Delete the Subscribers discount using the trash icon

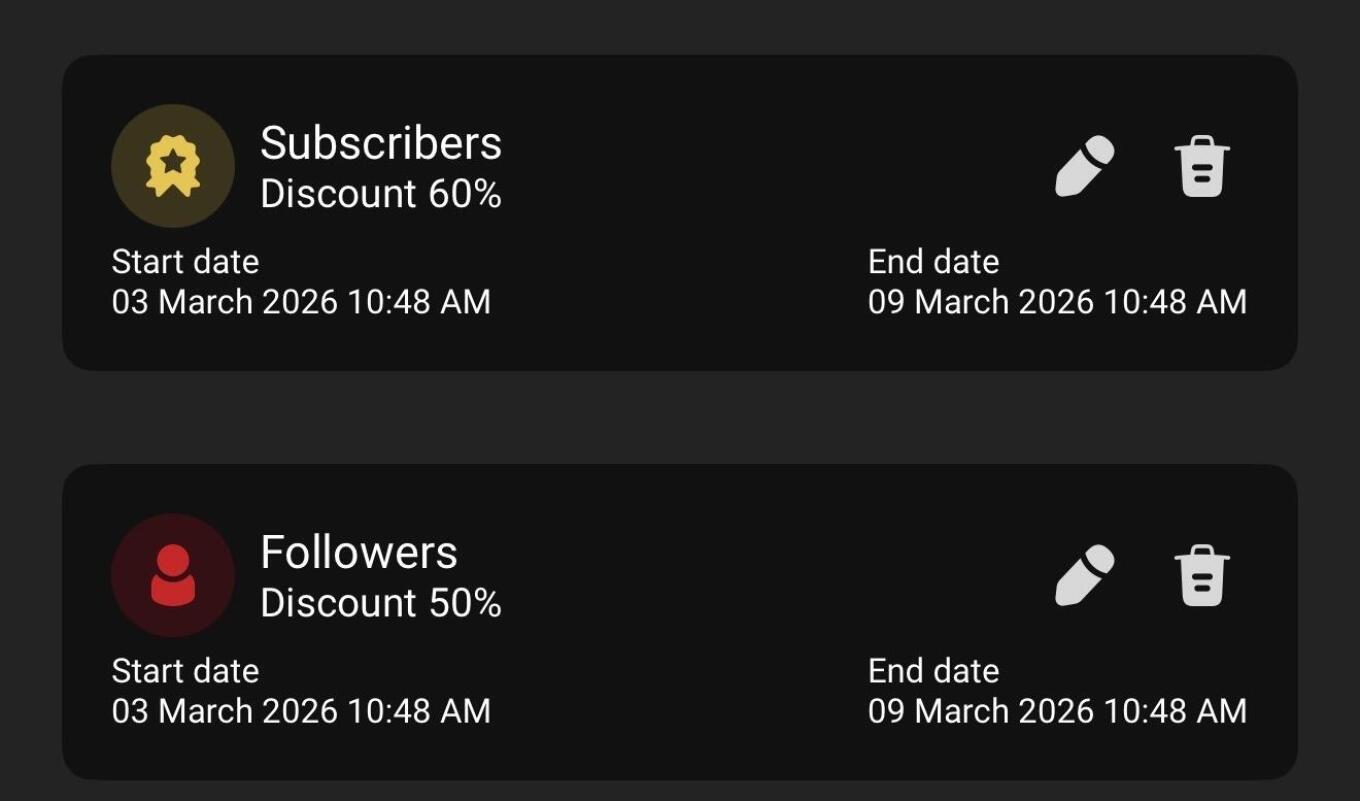pyautogui.click(x=1201, y=167)
